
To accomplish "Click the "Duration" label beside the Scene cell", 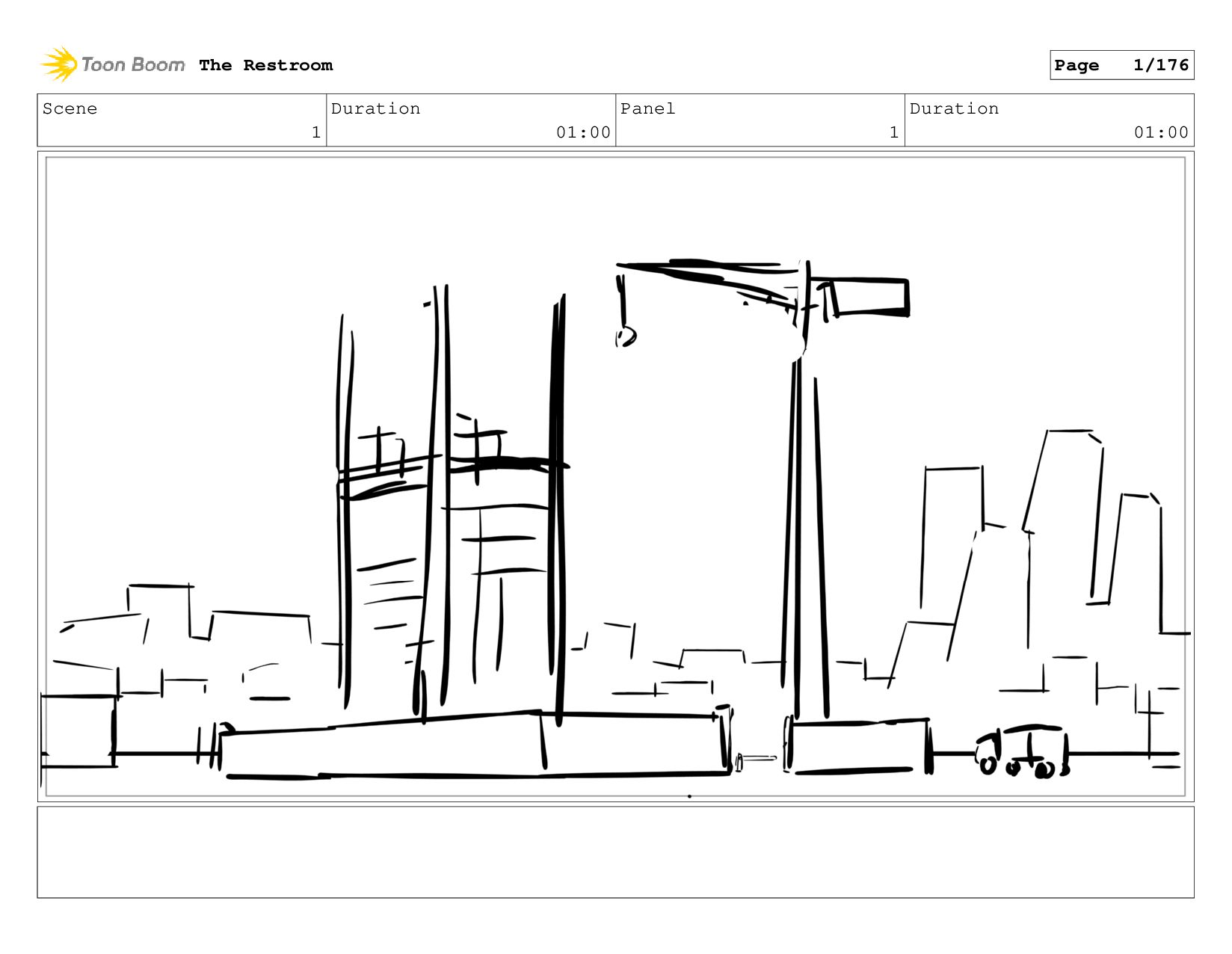I will [375, 108].
